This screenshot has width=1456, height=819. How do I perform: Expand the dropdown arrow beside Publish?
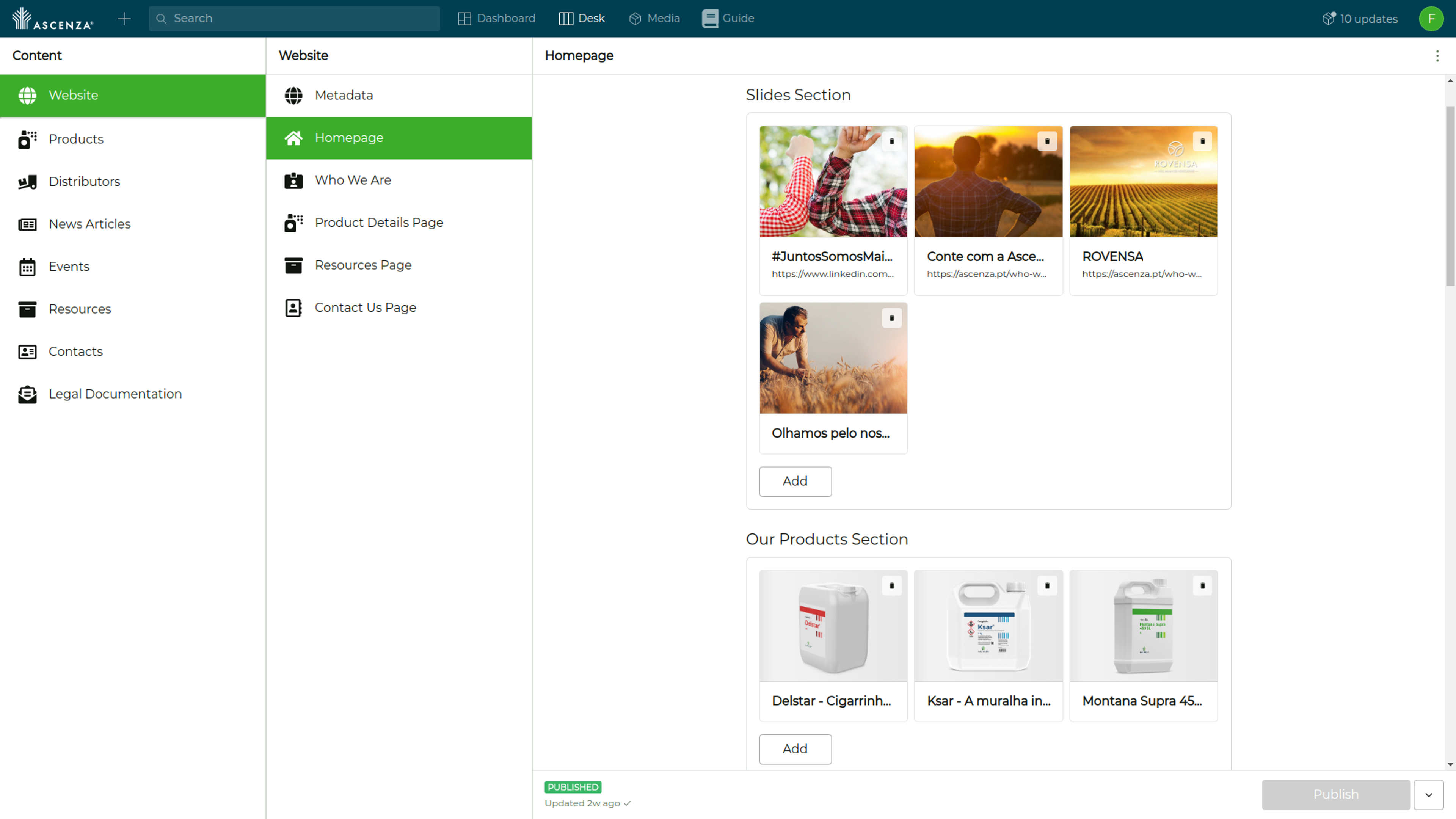click(1428, 795)
